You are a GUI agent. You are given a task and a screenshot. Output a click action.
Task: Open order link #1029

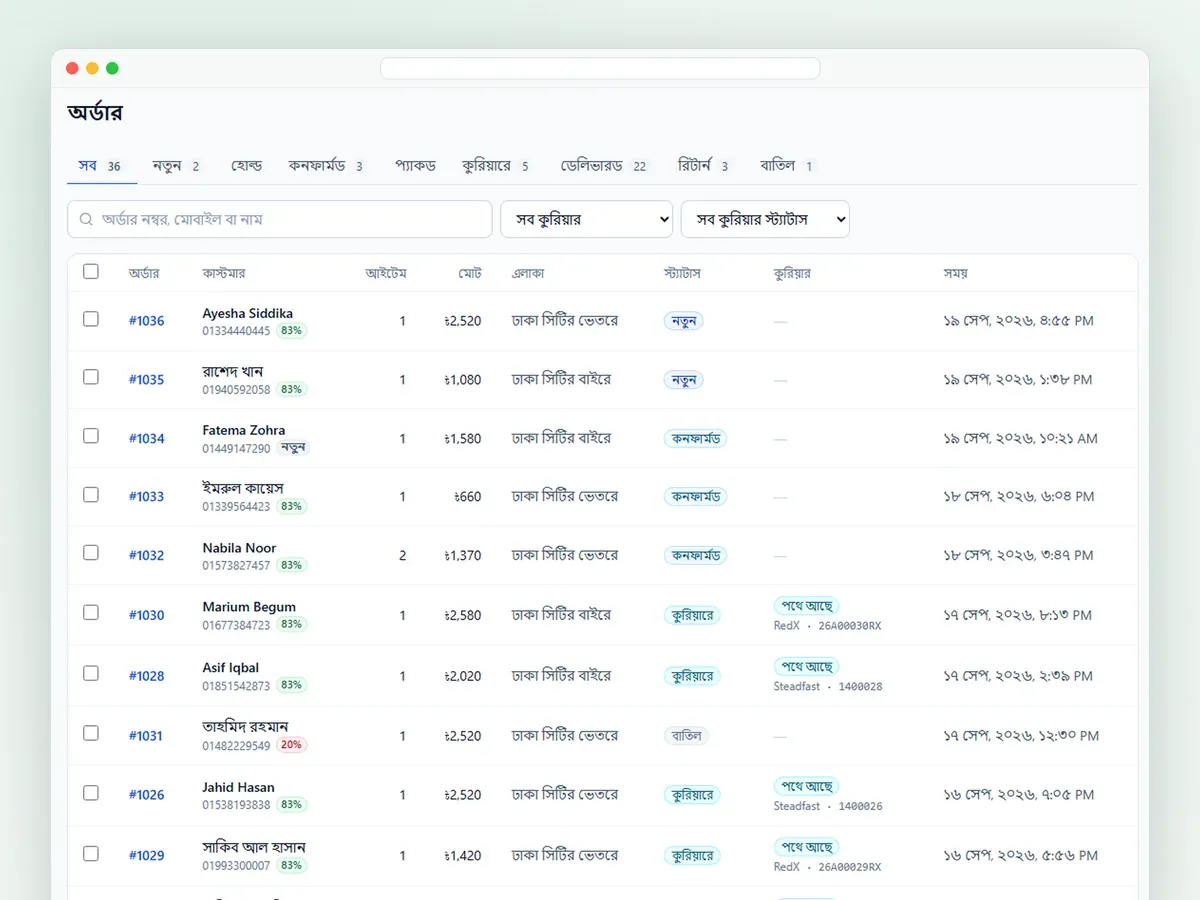click(146, 855)
